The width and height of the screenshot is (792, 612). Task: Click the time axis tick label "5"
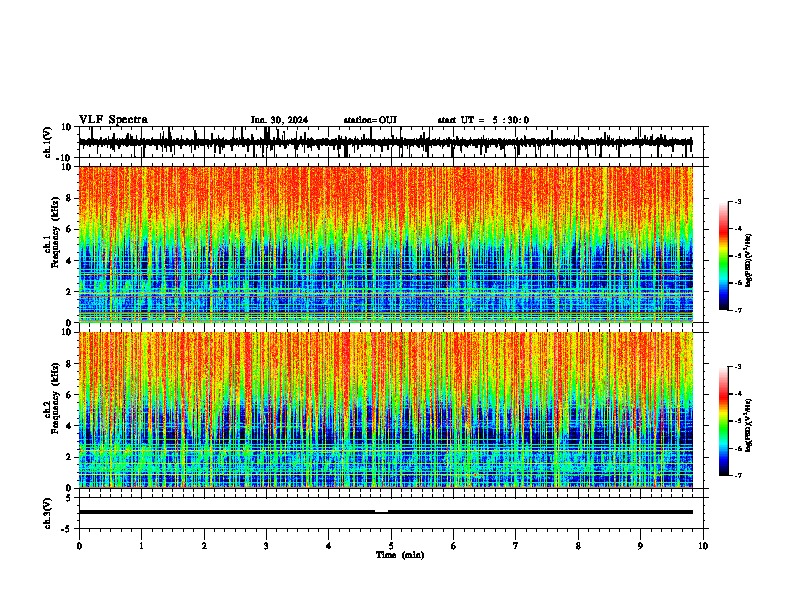click(391, 546)
